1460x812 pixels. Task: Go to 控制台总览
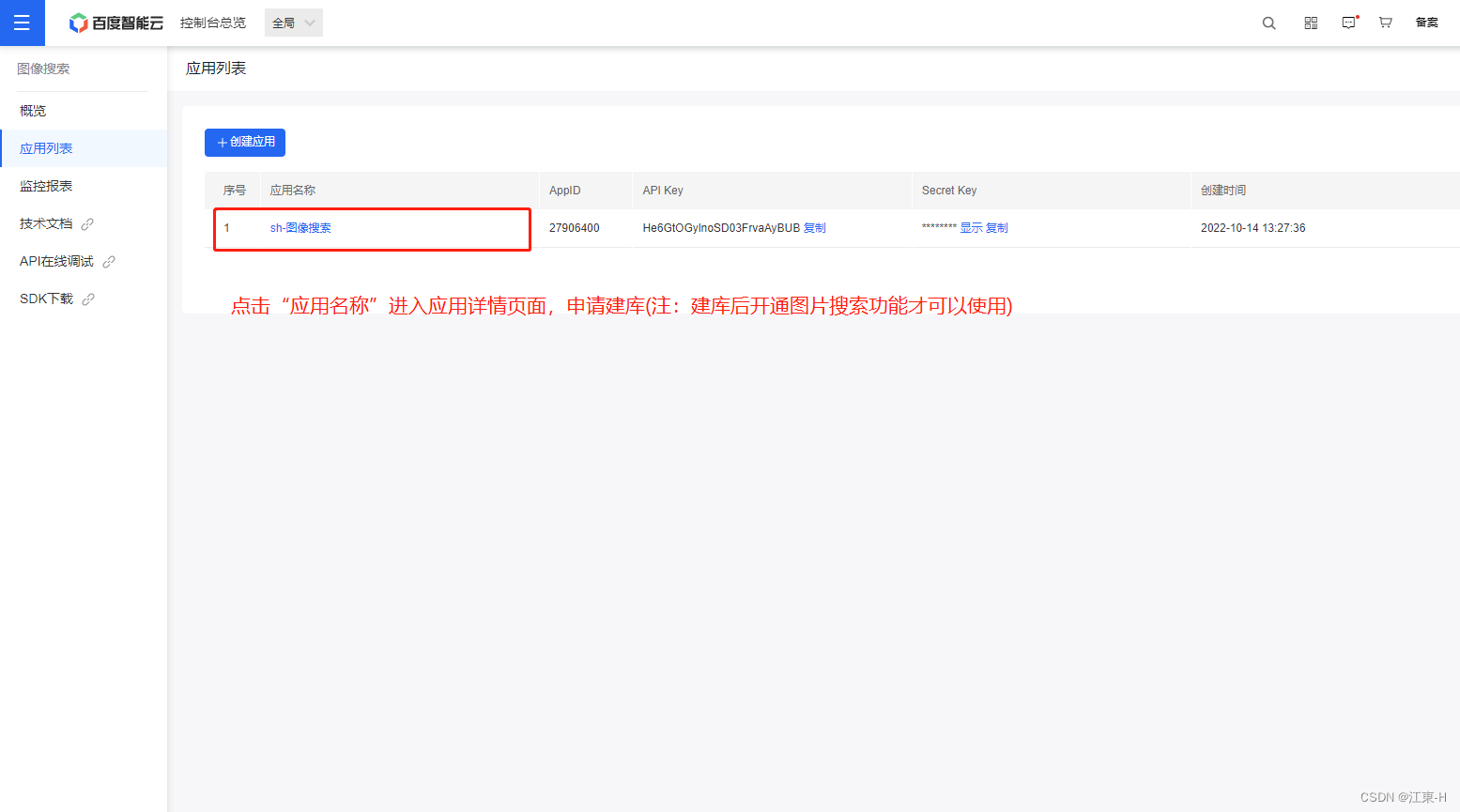213,23
